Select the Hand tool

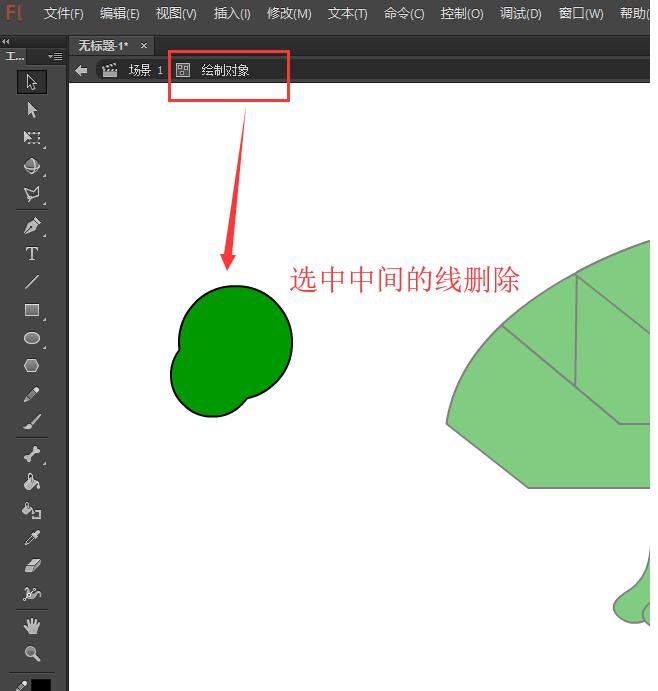pos(32,626)
